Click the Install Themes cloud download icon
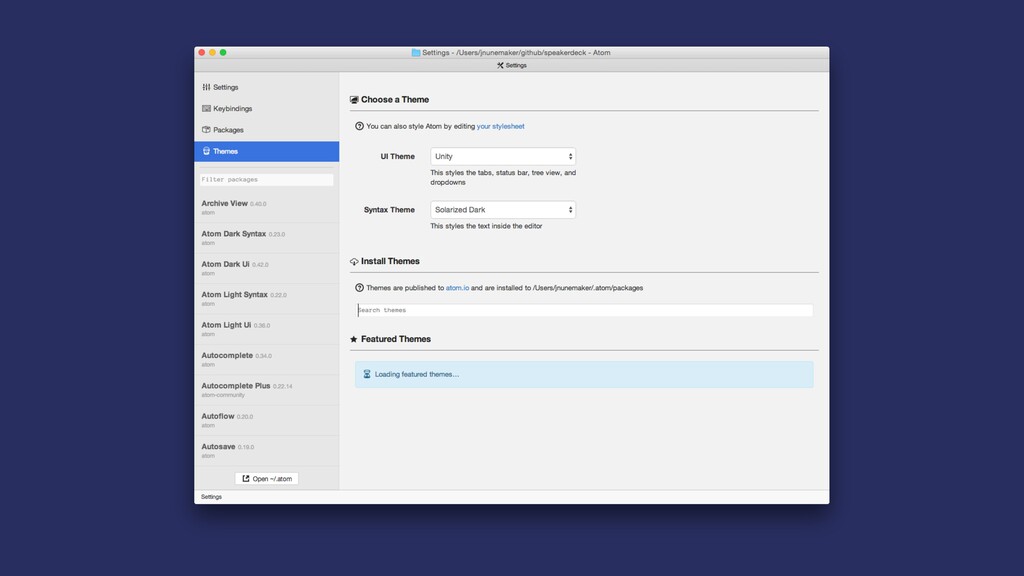This screenshot has width=1024, height=576. click(x=354, y=261)
